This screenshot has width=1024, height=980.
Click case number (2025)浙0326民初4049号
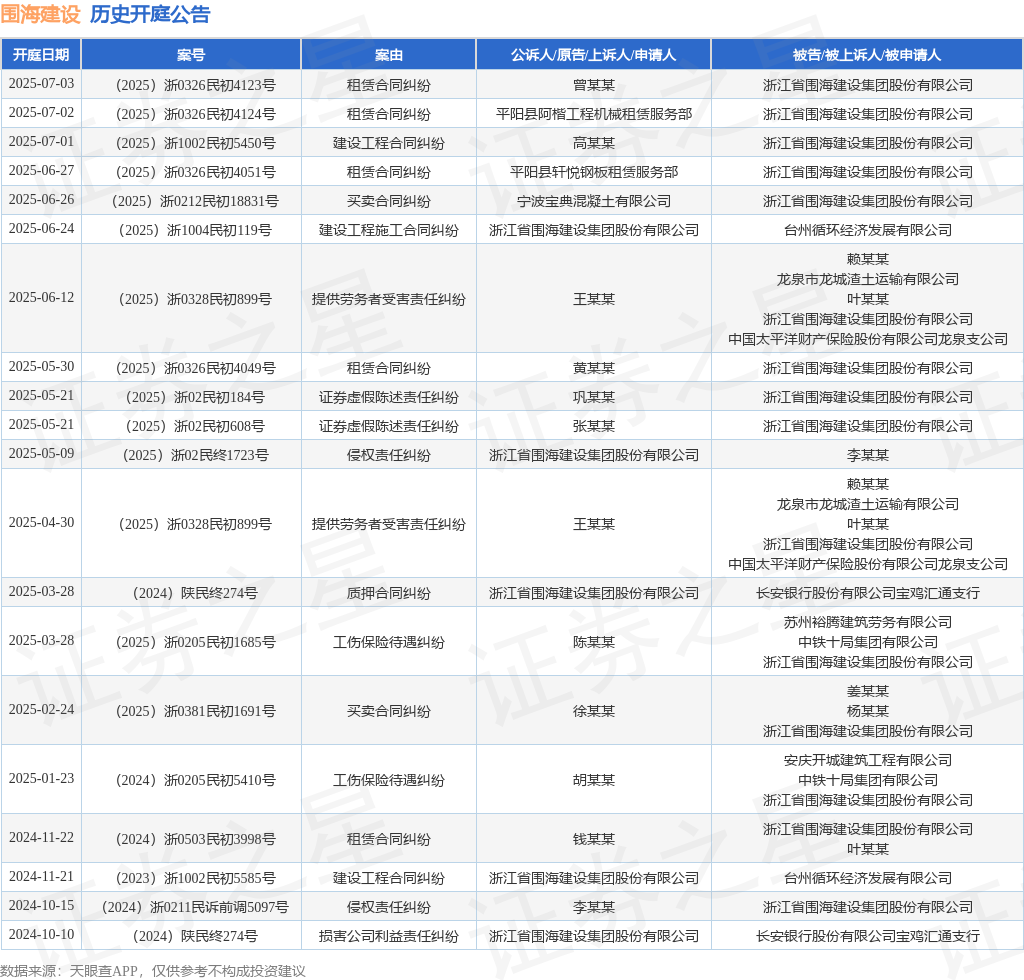coord(195,368)
